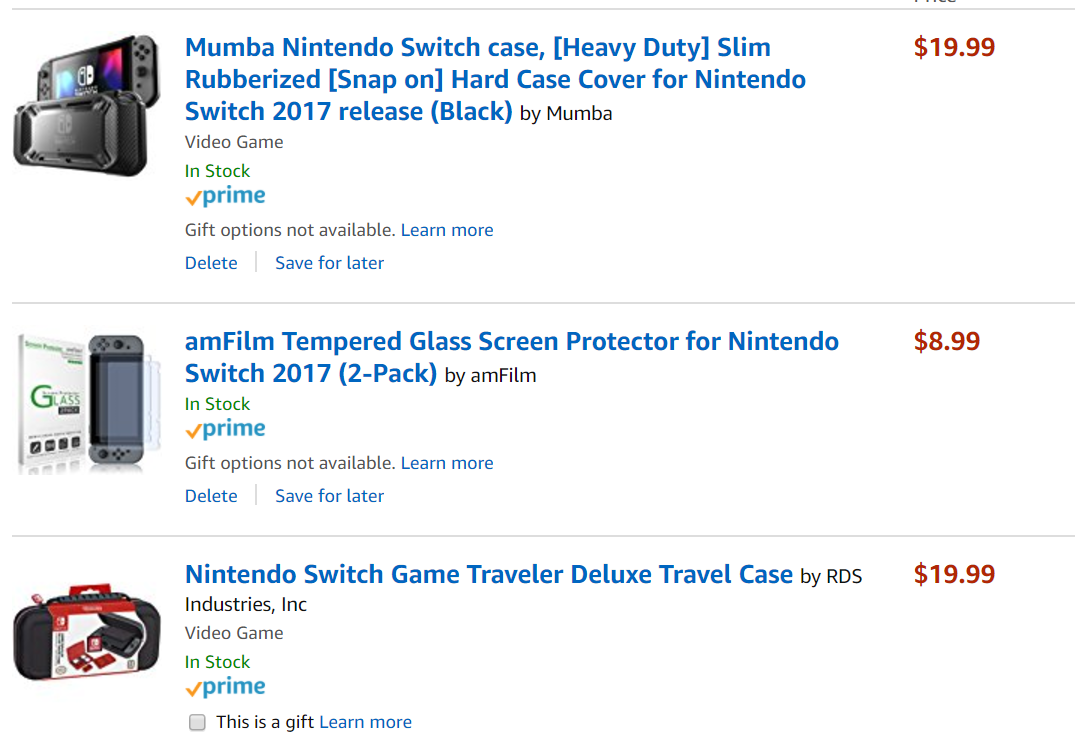Viewport: 1075px width, 746px height.
Task: Open Learn more beside 'This is a gift'
Action: point(365,722)
